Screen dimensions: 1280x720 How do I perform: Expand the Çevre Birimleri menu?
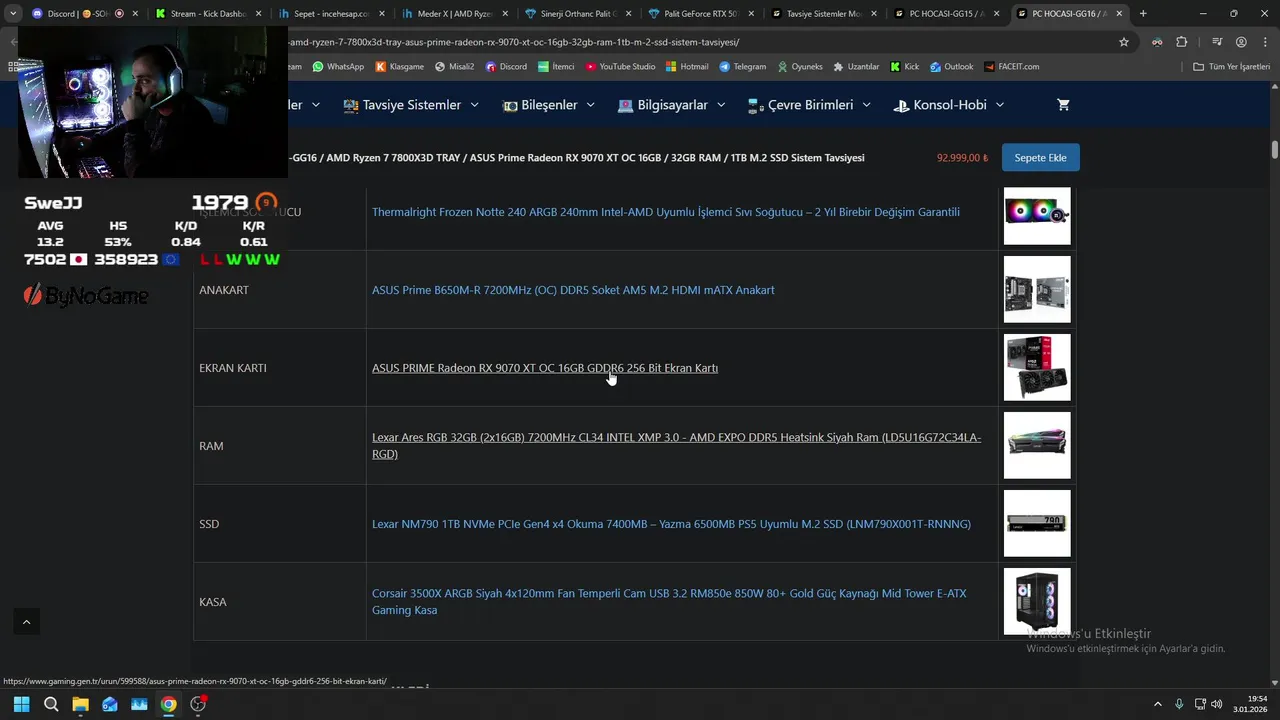809,105
